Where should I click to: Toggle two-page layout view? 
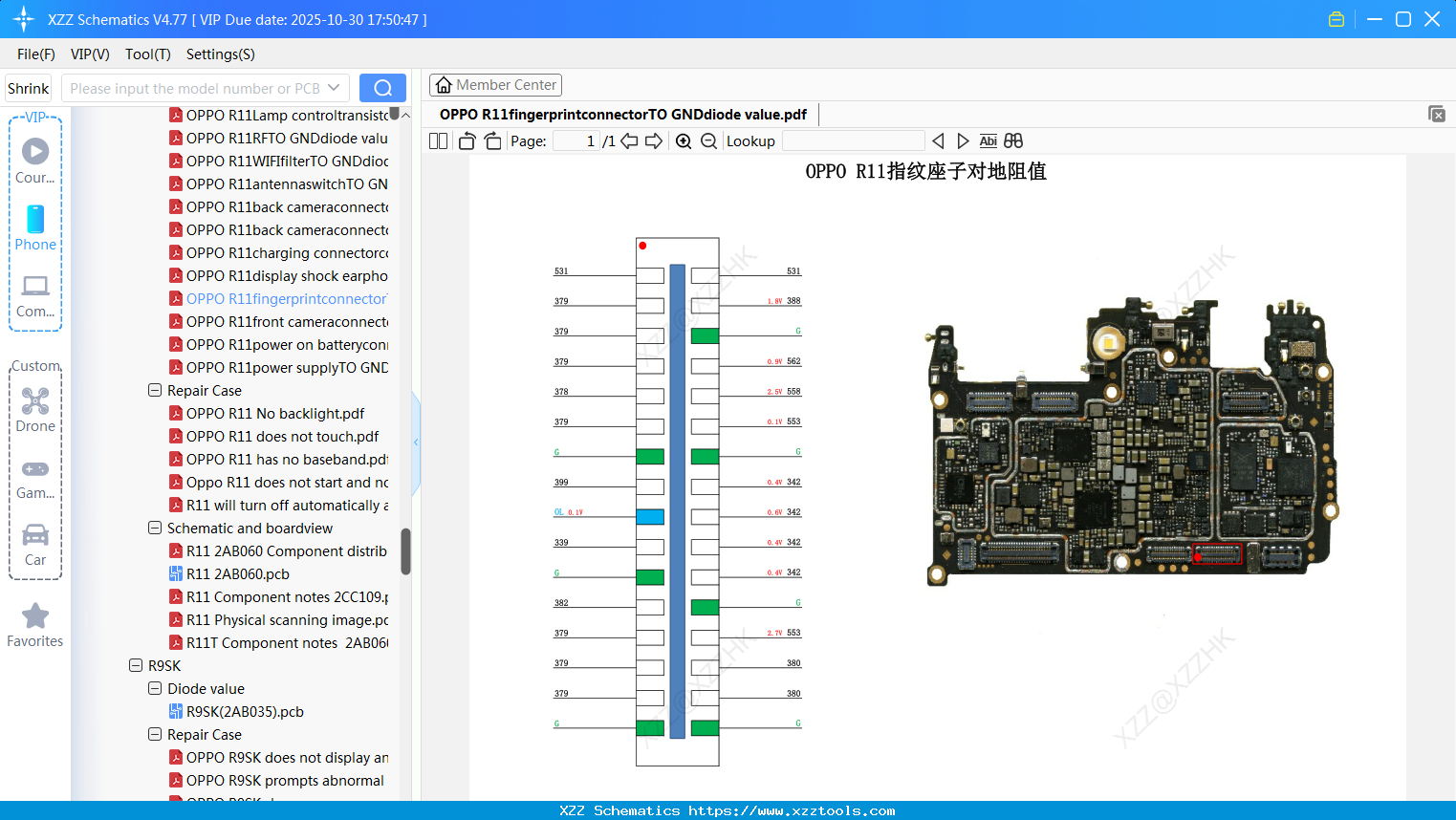tap(438, 140)
